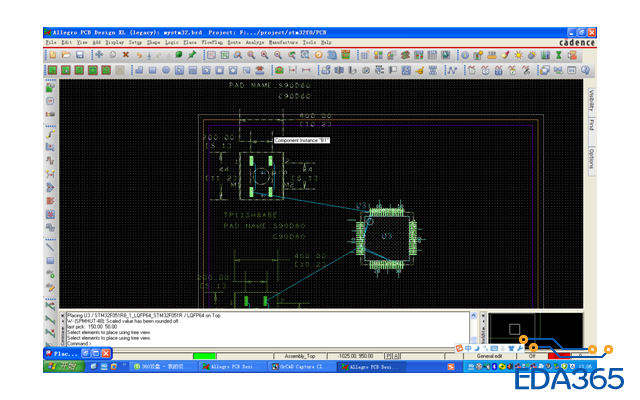This screenshot has height=400, width=640.
Task: Click the red X delete icon
Action: [125, 55]
